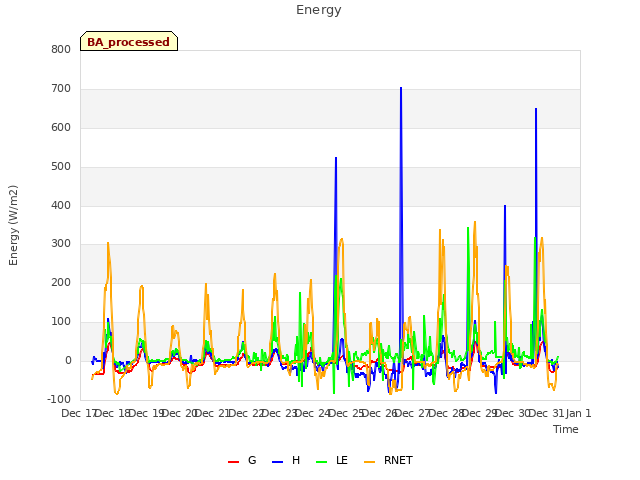The height and width of the screenshot is (480, 640).
Task: Click the blue H spike peak on Dec 30
Action: coord(536,109)
